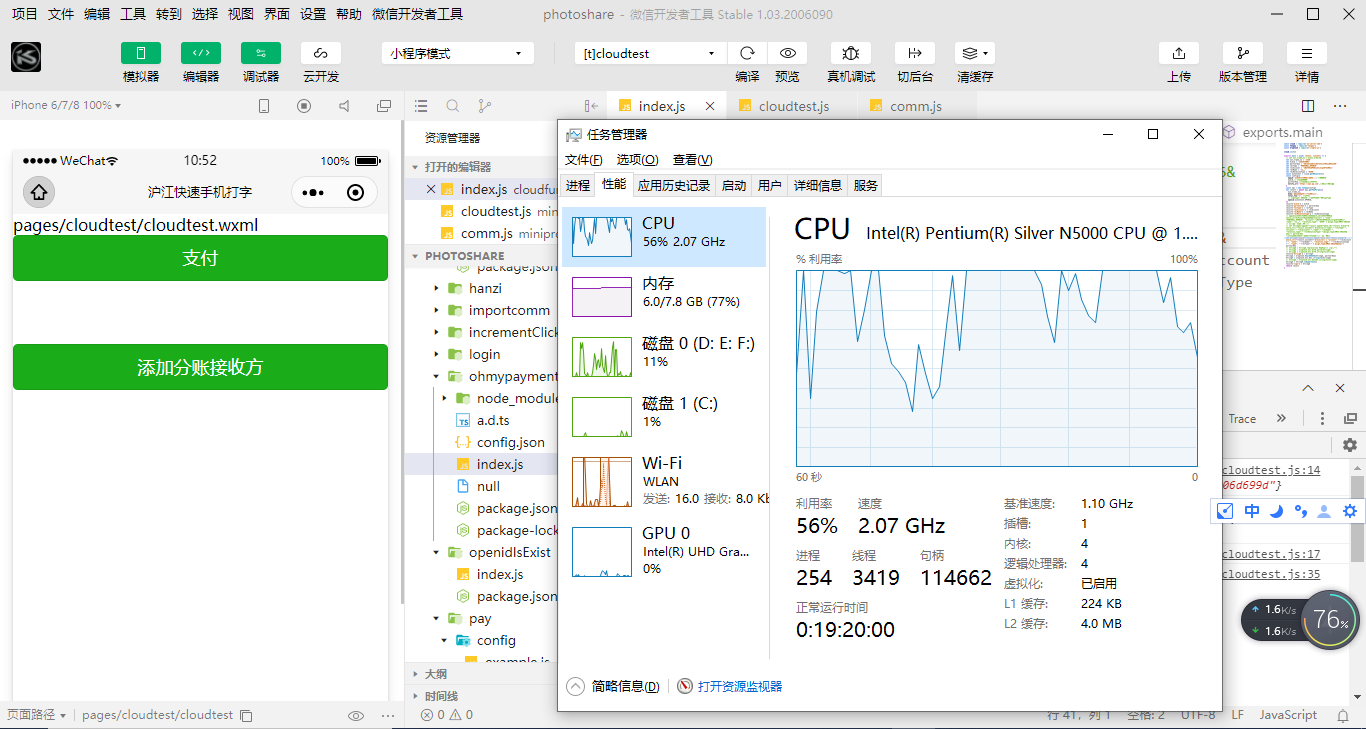Screen dimensions: 1366x729
Task: Open the cloudtest.js:14 console source link
Action: click(x=1271, y=470)
